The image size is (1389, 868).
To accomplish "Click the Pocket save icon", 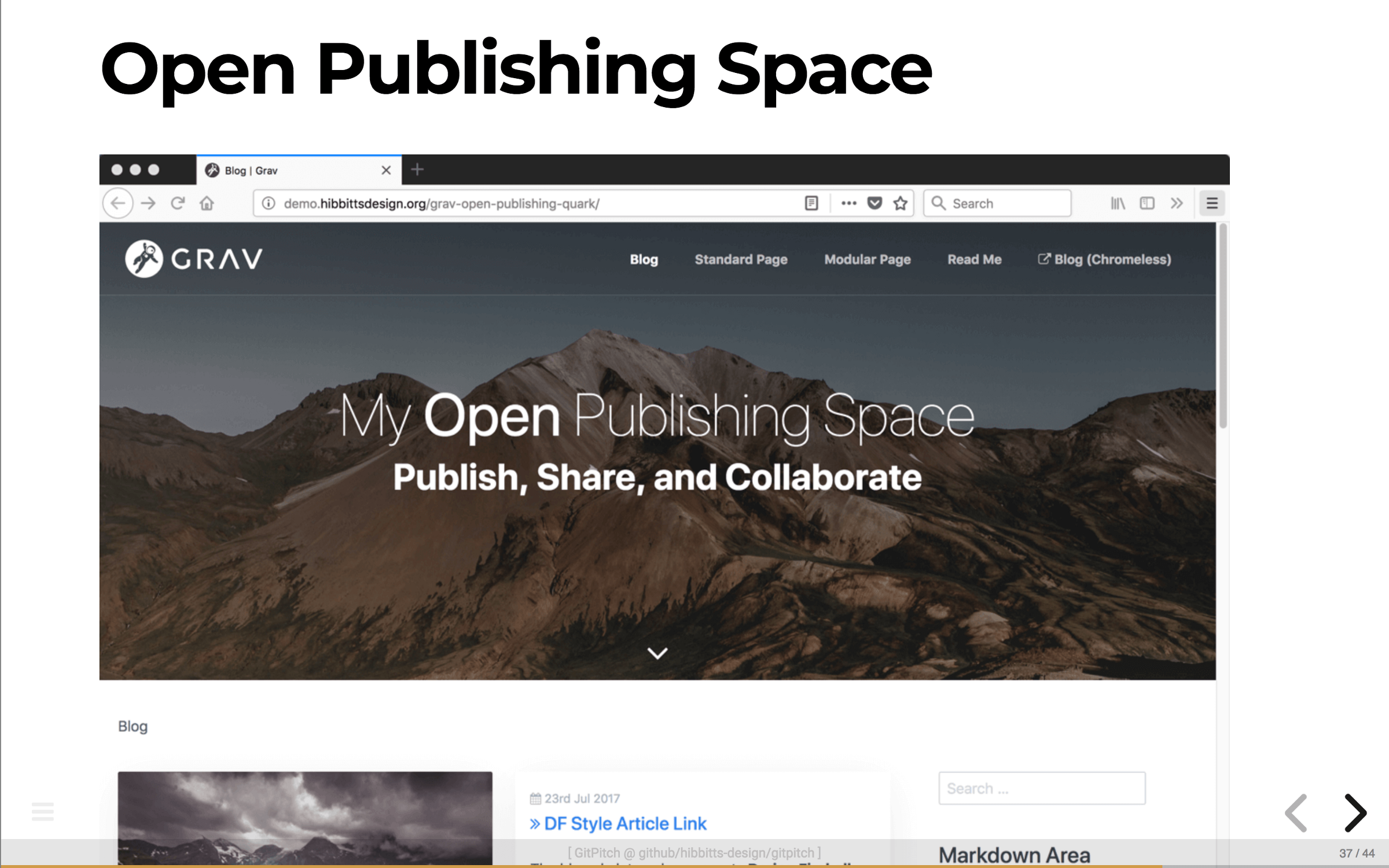I will coord(874,203).
